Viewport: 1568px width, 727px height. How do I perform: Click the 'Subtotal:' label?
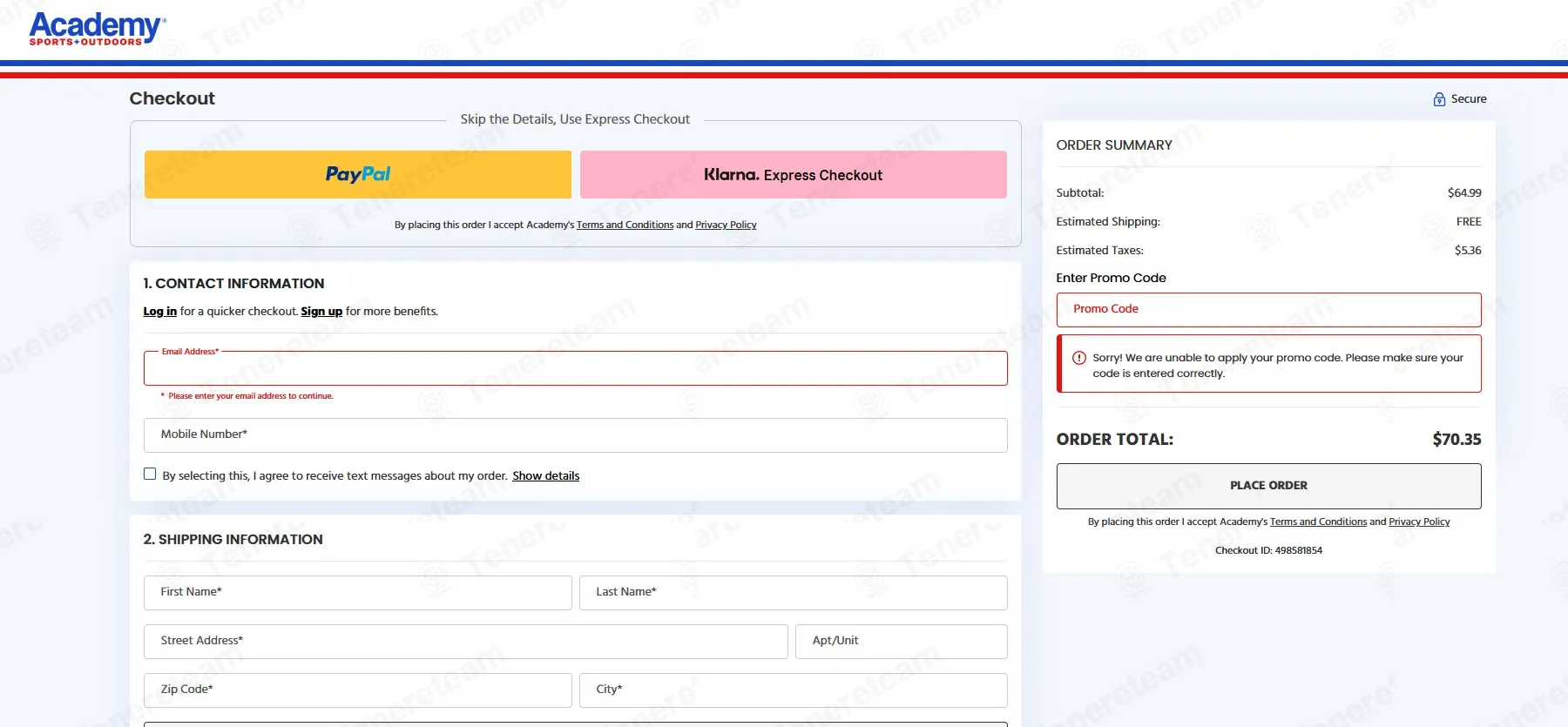point(1080,193)
